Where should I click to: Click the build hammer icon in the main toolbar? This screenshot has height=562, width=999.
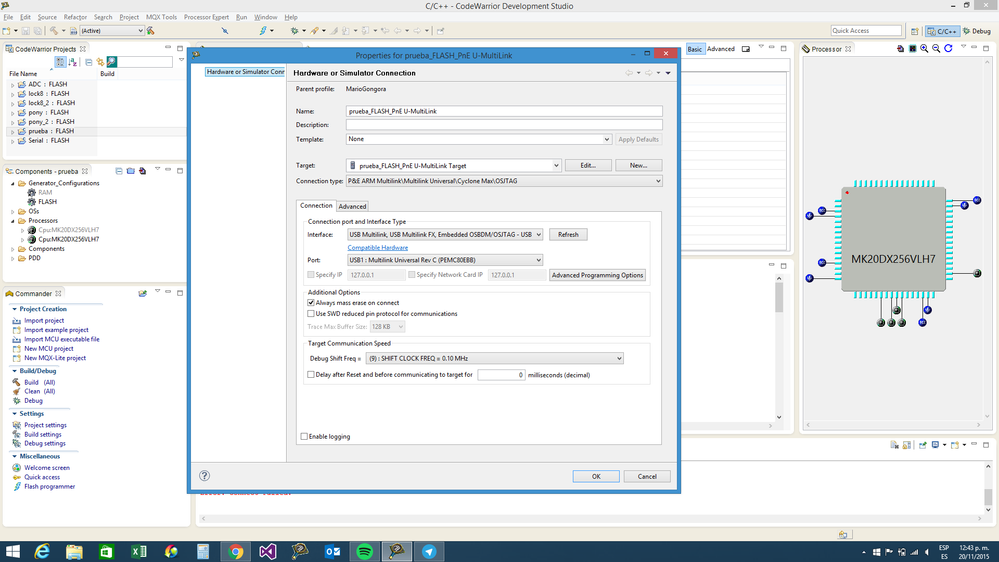tap(54, 31)
